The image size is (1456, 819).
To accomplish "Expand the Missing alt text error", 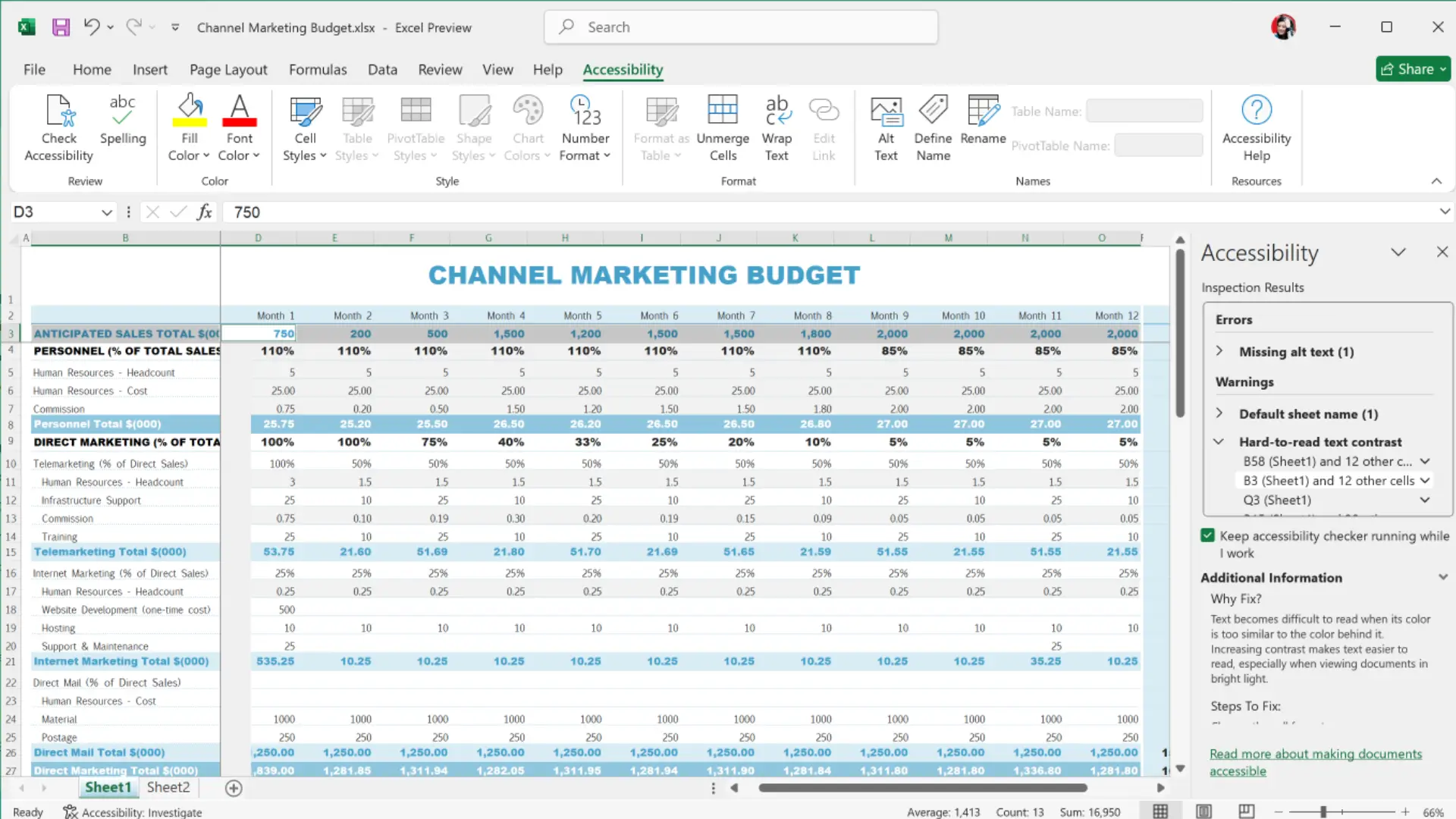I will tap(1219, 351).
